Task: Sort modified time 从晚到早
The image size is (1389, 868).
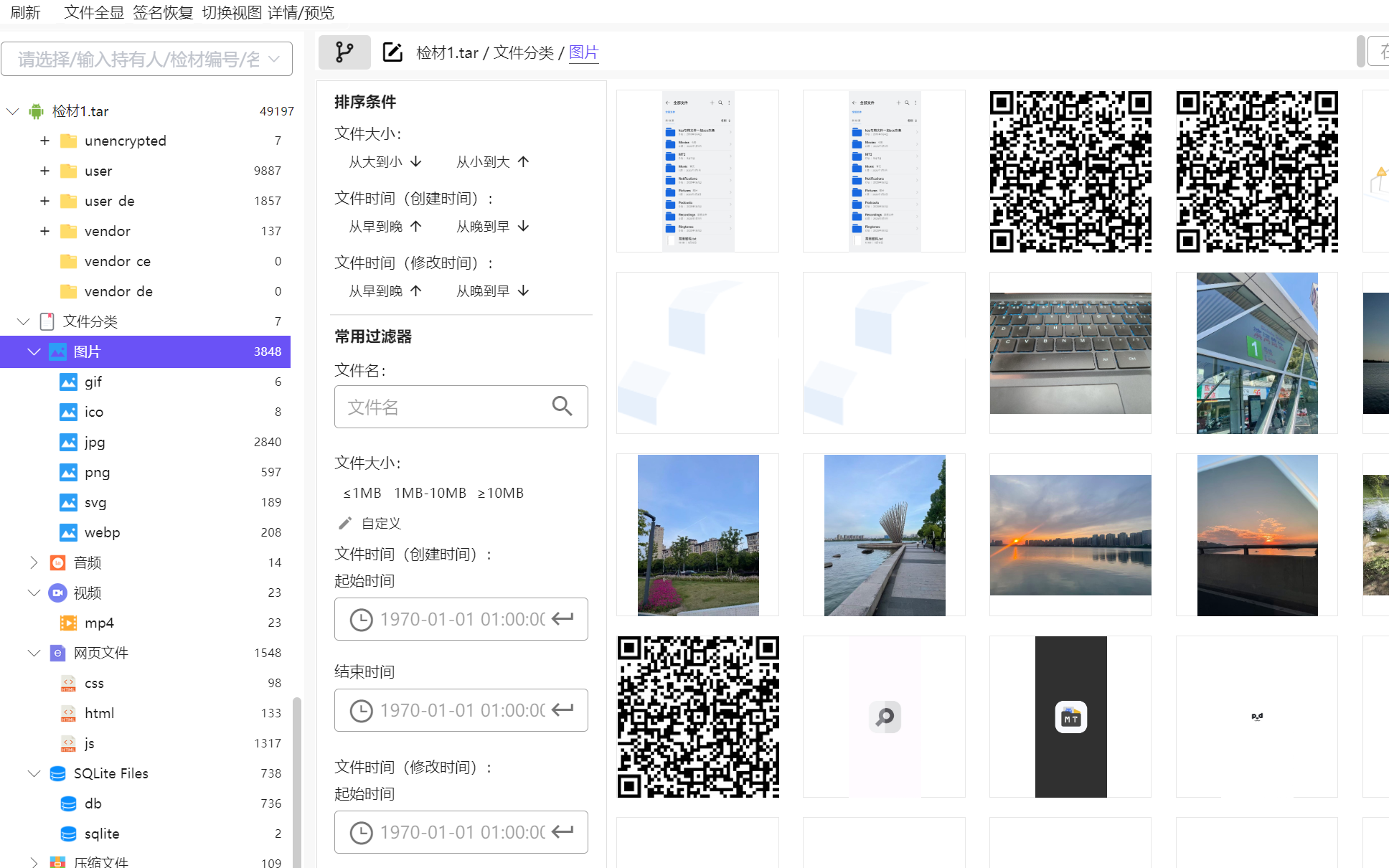Action: (492, 291)
